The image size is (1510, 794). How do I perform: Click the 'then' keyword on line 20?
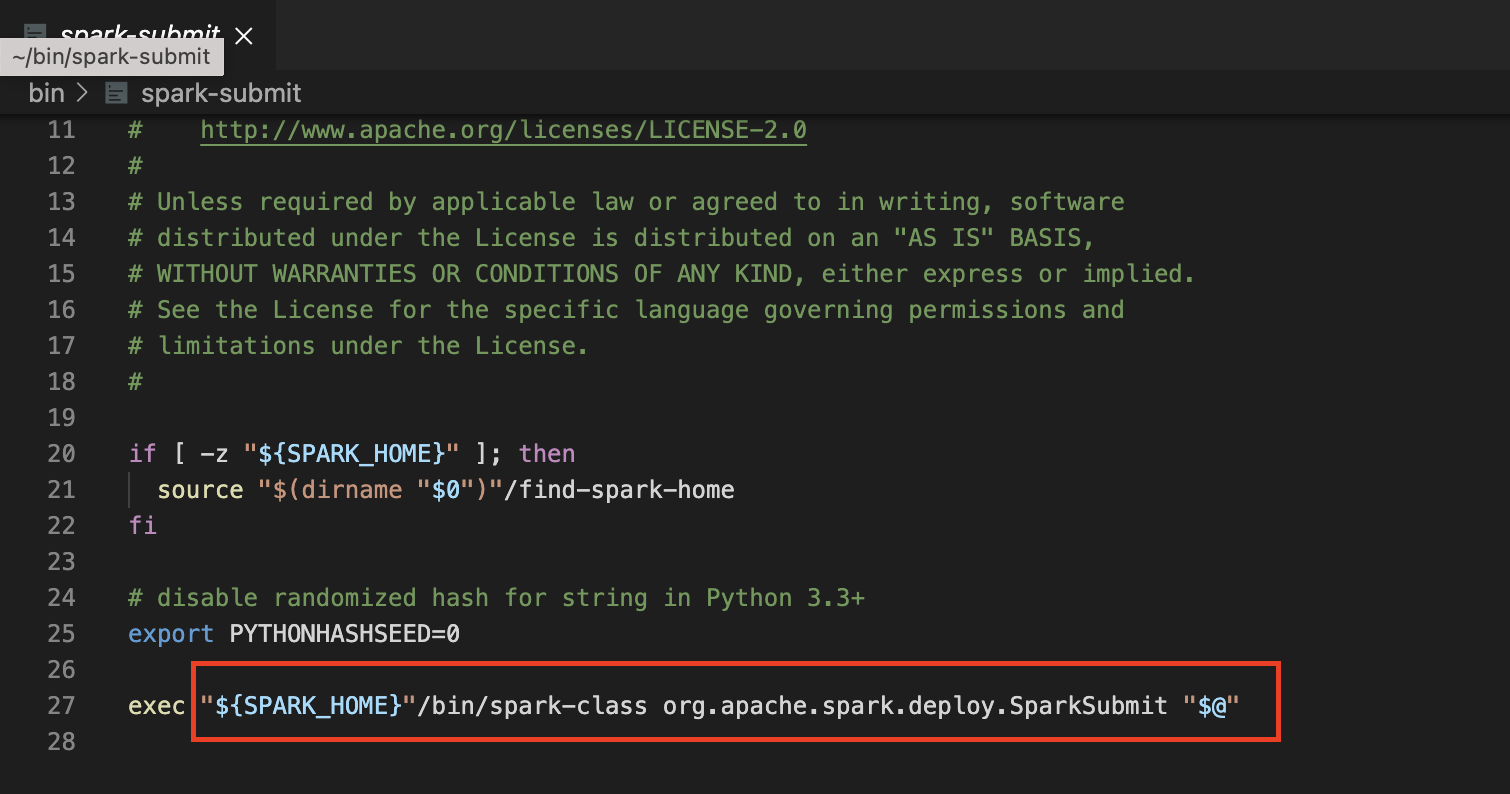click(547, 454)
